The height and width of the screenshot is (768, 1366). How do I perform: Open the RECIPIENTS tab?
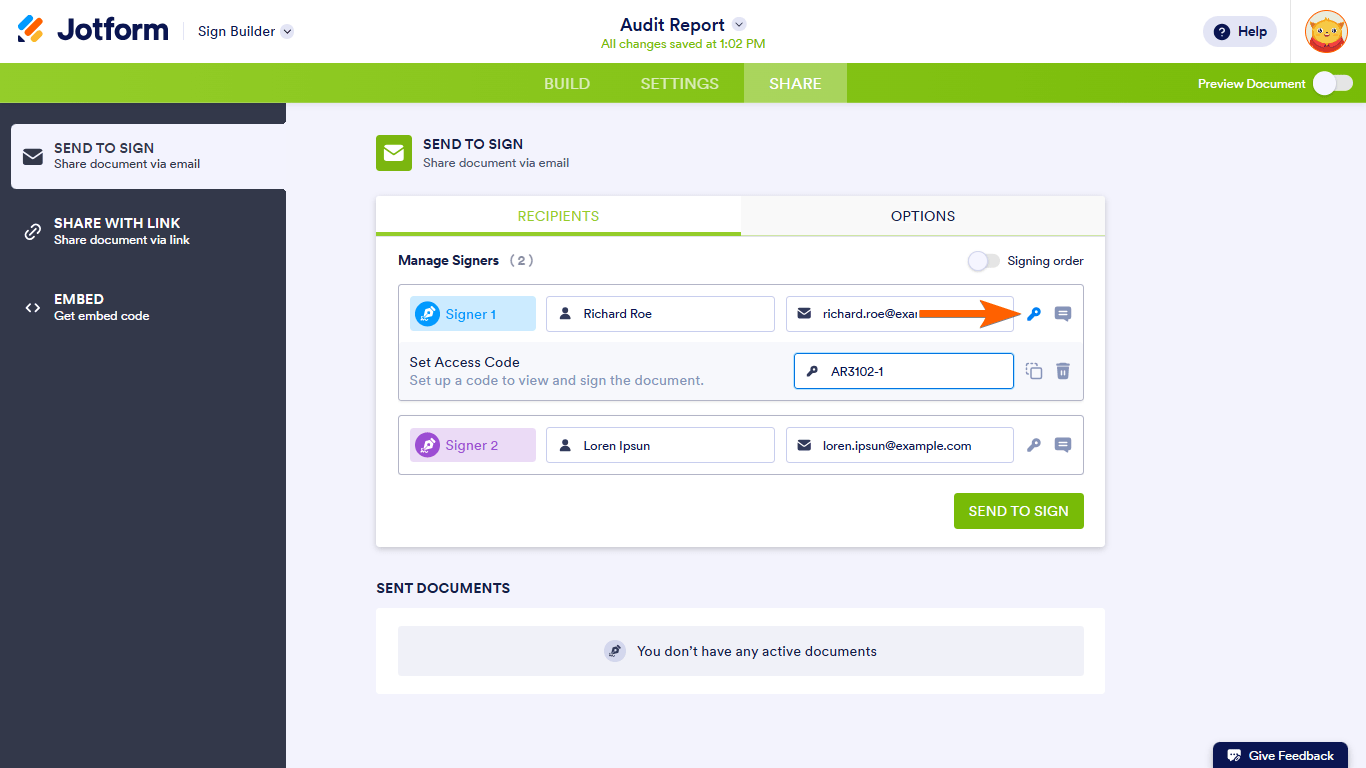click(558, 216)
